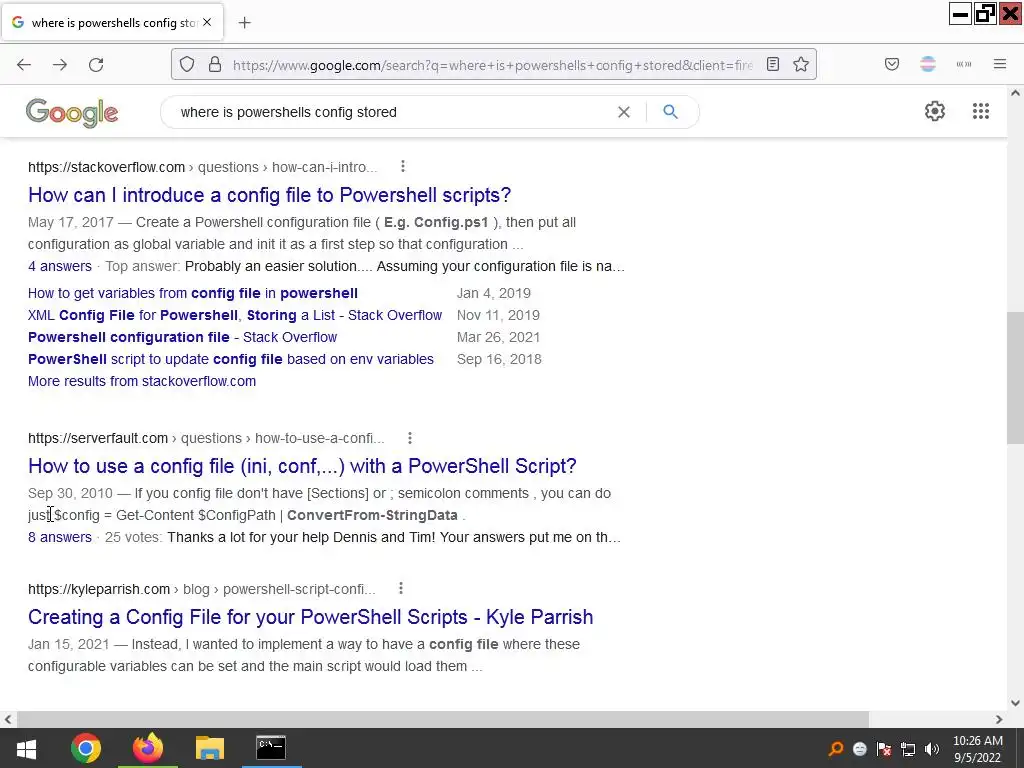Image resolution: width=1024 pixels, height=768 pixels.
Task: Open '4 answers' link under stackoverflow result
Action: coord(60,266)
